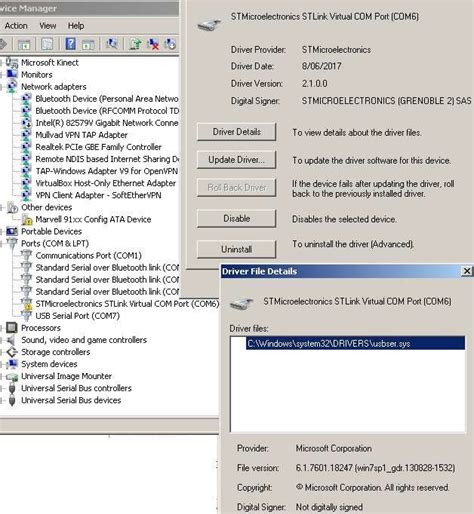
Task: Click the Mullvad VPN TAP Adapter network icon
Action: click(x=26, y=135)
